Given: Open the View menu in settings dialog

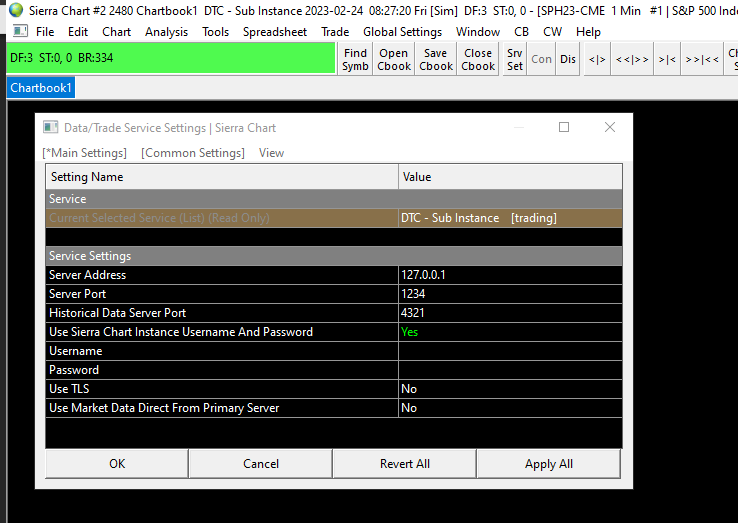Looking at the screenshot, I should [272, 153].
